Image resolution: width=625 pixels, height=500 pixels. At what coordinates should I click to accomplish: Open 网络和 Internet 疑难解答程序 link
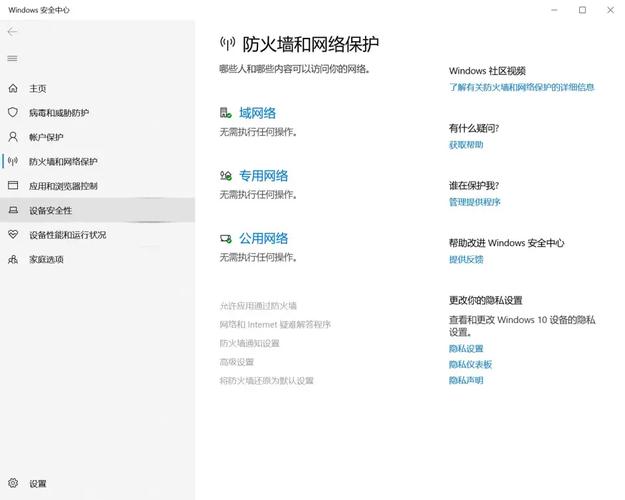pyautogui.click(x=275, y=325)
